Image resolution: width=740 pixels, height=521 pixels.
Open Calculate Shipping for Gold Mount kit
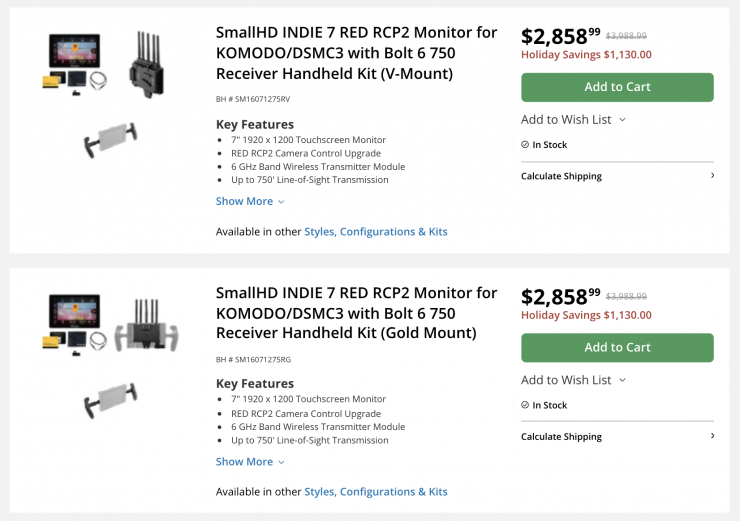tap(561, 436)
